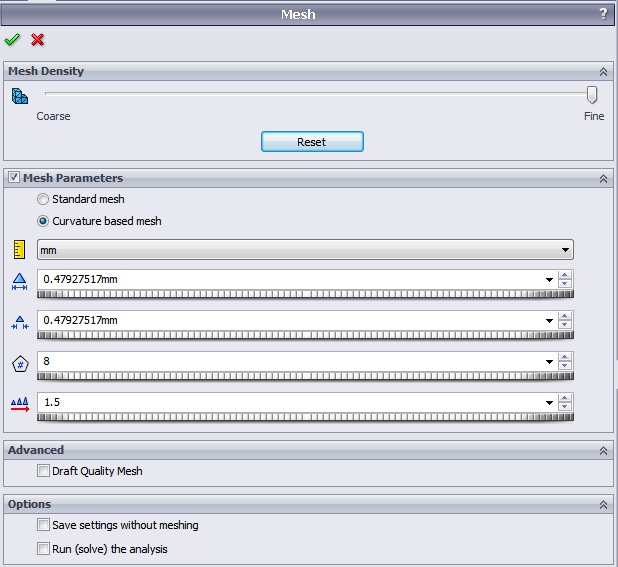Click the Reset button

tap(312, 142)
